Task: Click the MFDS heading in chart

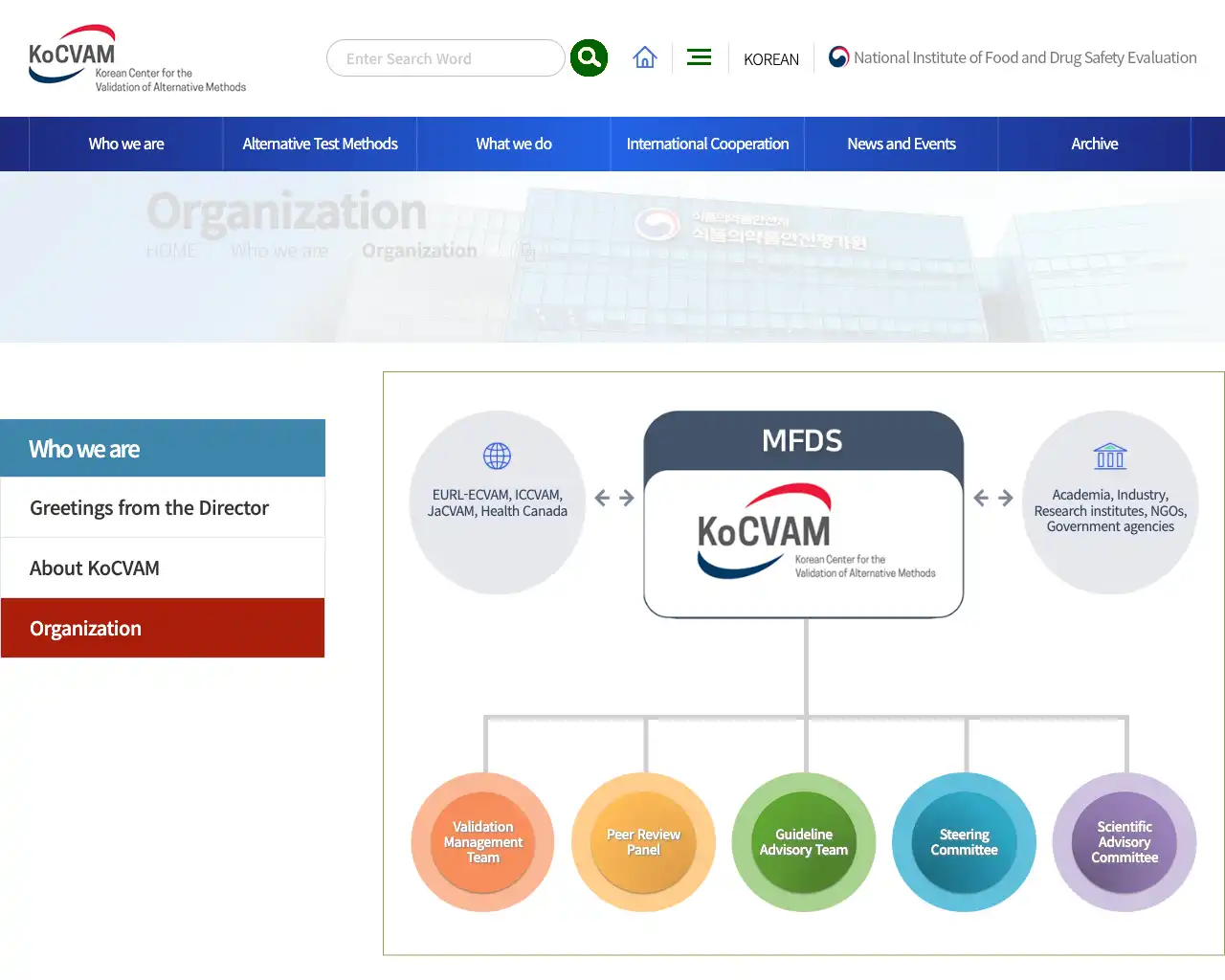Action: 802,440
